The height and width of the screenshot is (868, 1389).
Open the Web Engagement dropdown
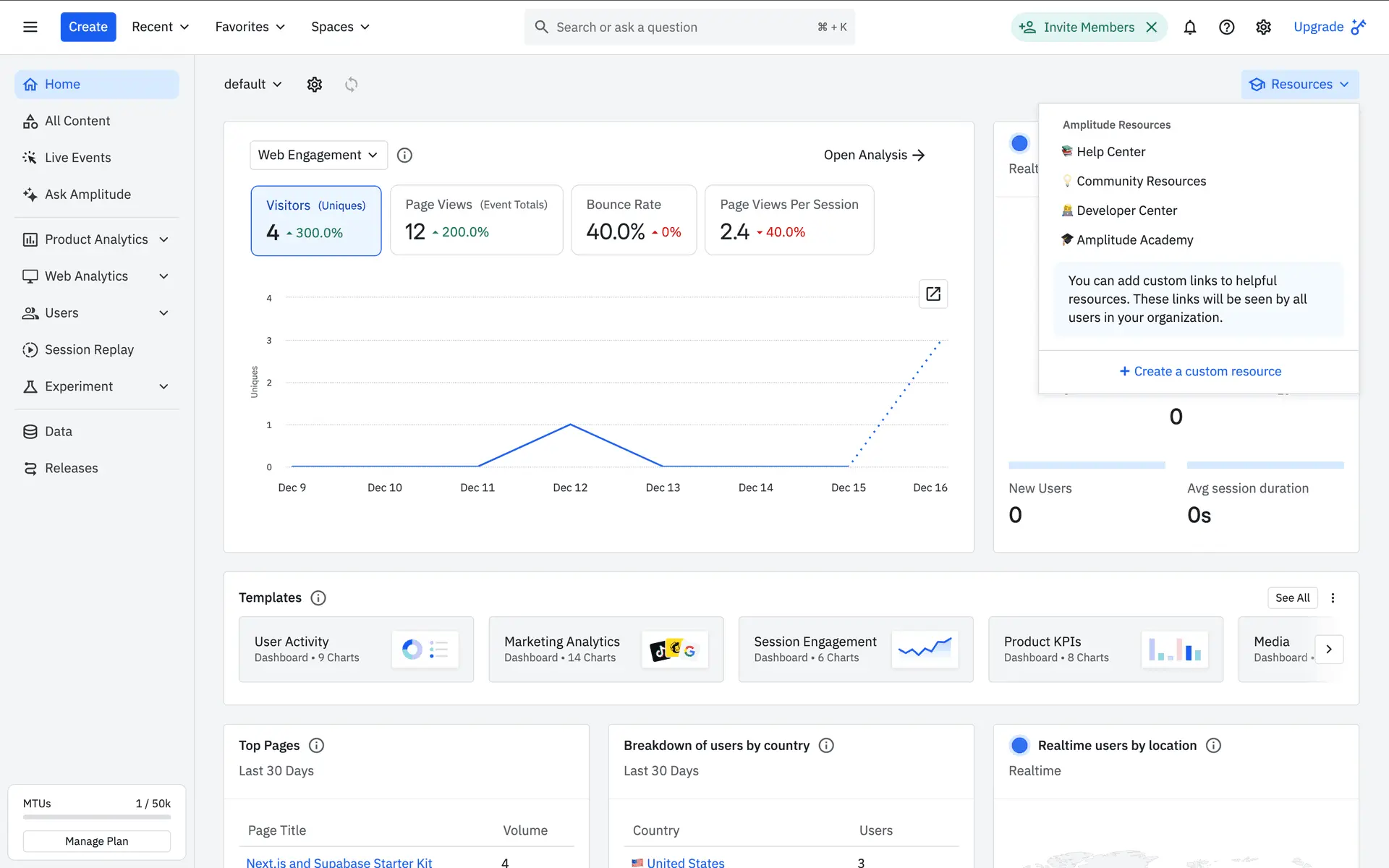point(318,156)
